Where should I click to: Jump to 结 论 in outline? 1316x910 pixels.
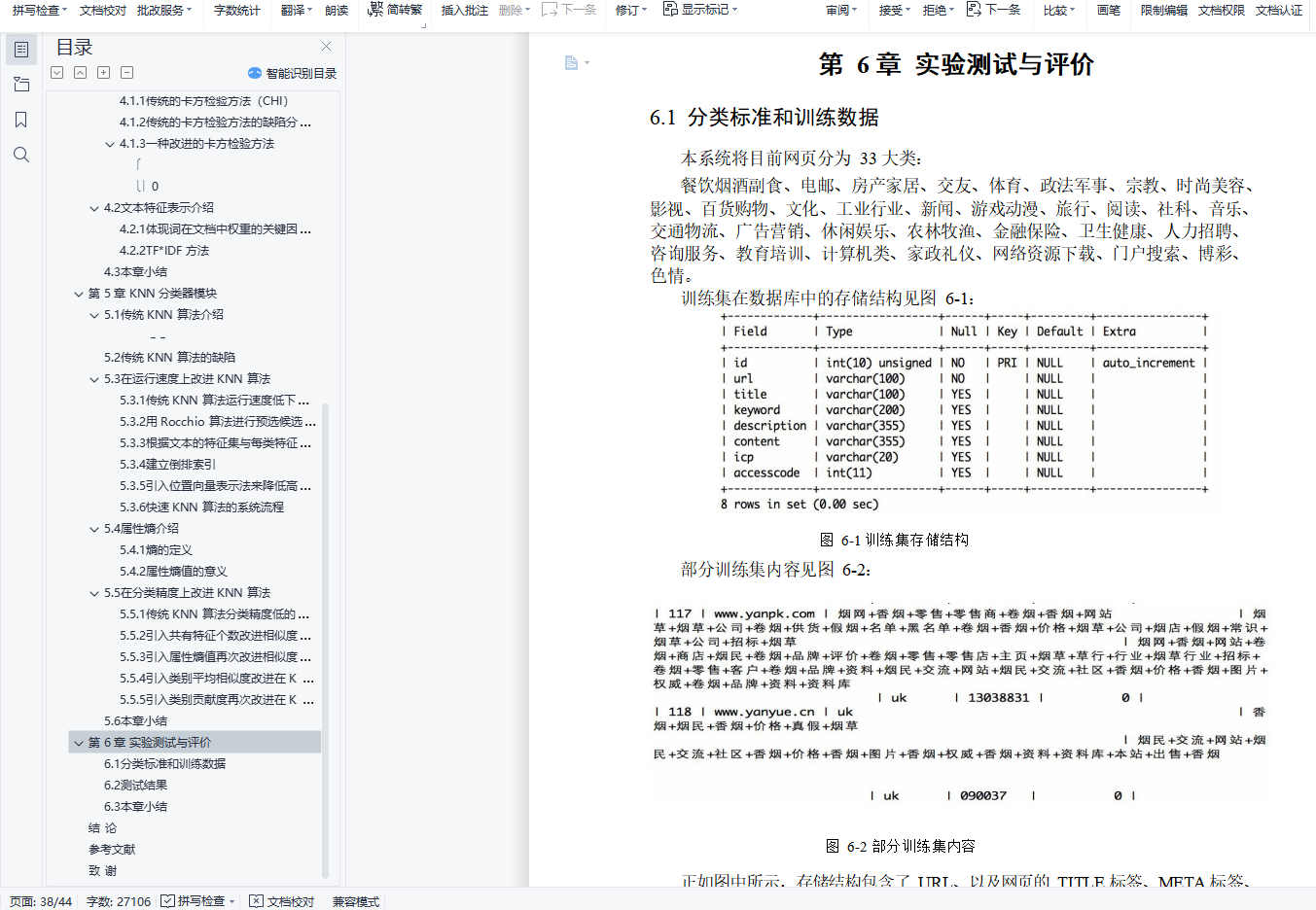(103, 828)
